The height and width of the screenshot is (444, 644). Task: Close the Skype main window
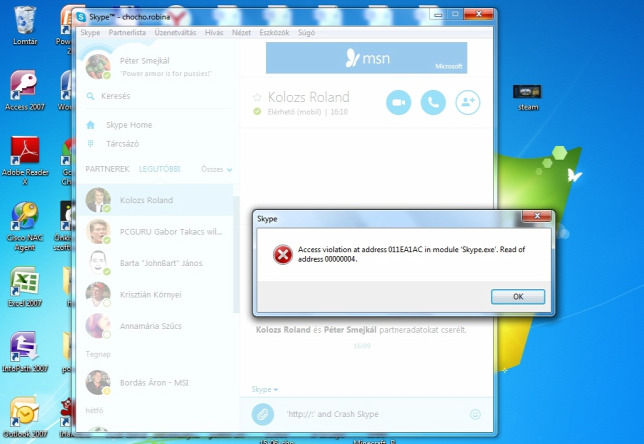click(478, 14)
